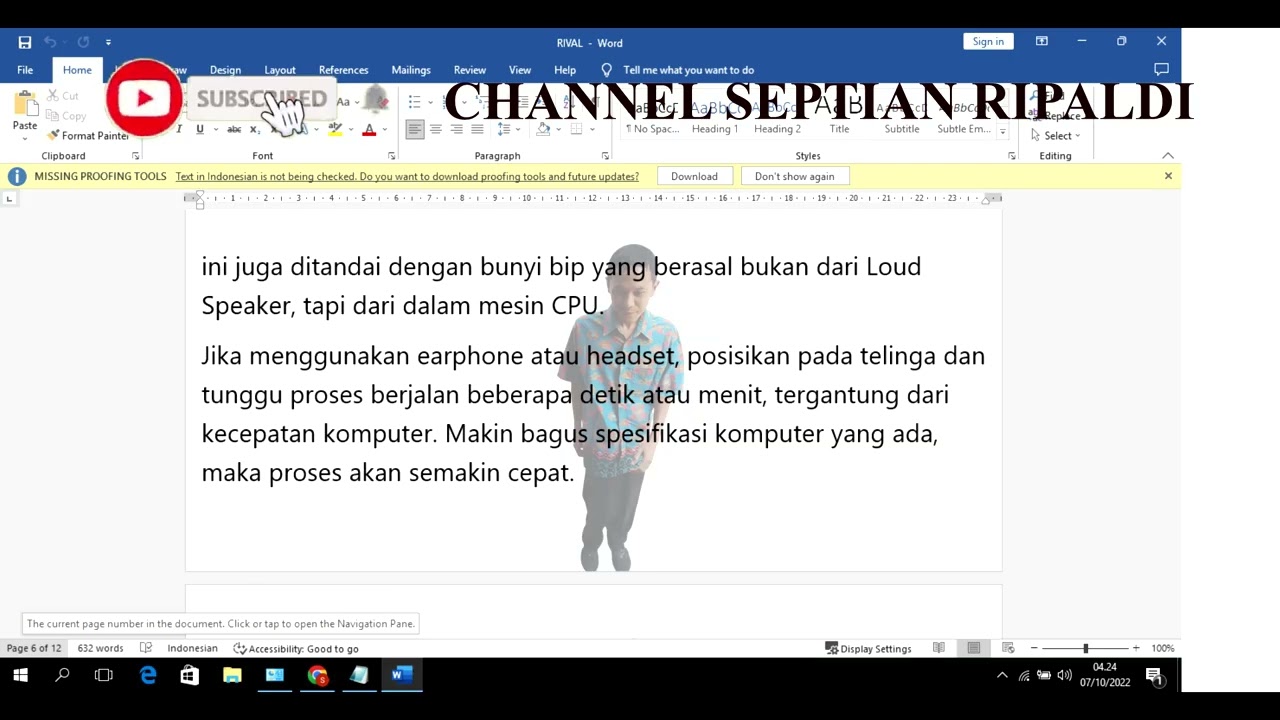The image size is (1280, 720).
Task: Click the zoom slider handle
Action: [x=1085, y=648]
